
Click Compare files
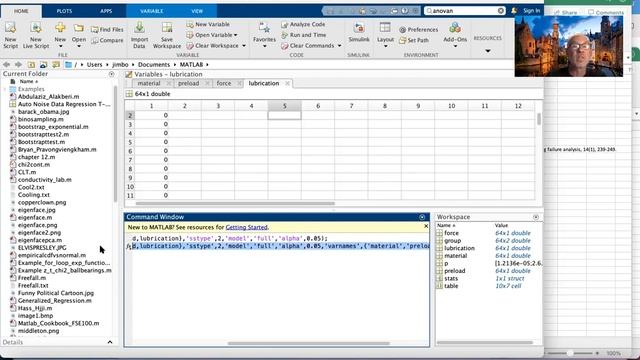click(x=107, y=40)
